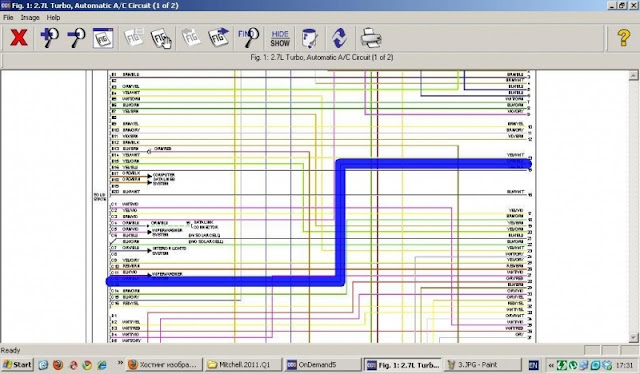Viewport: 640px width, 374px height.
Task: Switch to the OnDemand5 taskbar window
Action: pyautogui.click(x=322, y=365)
